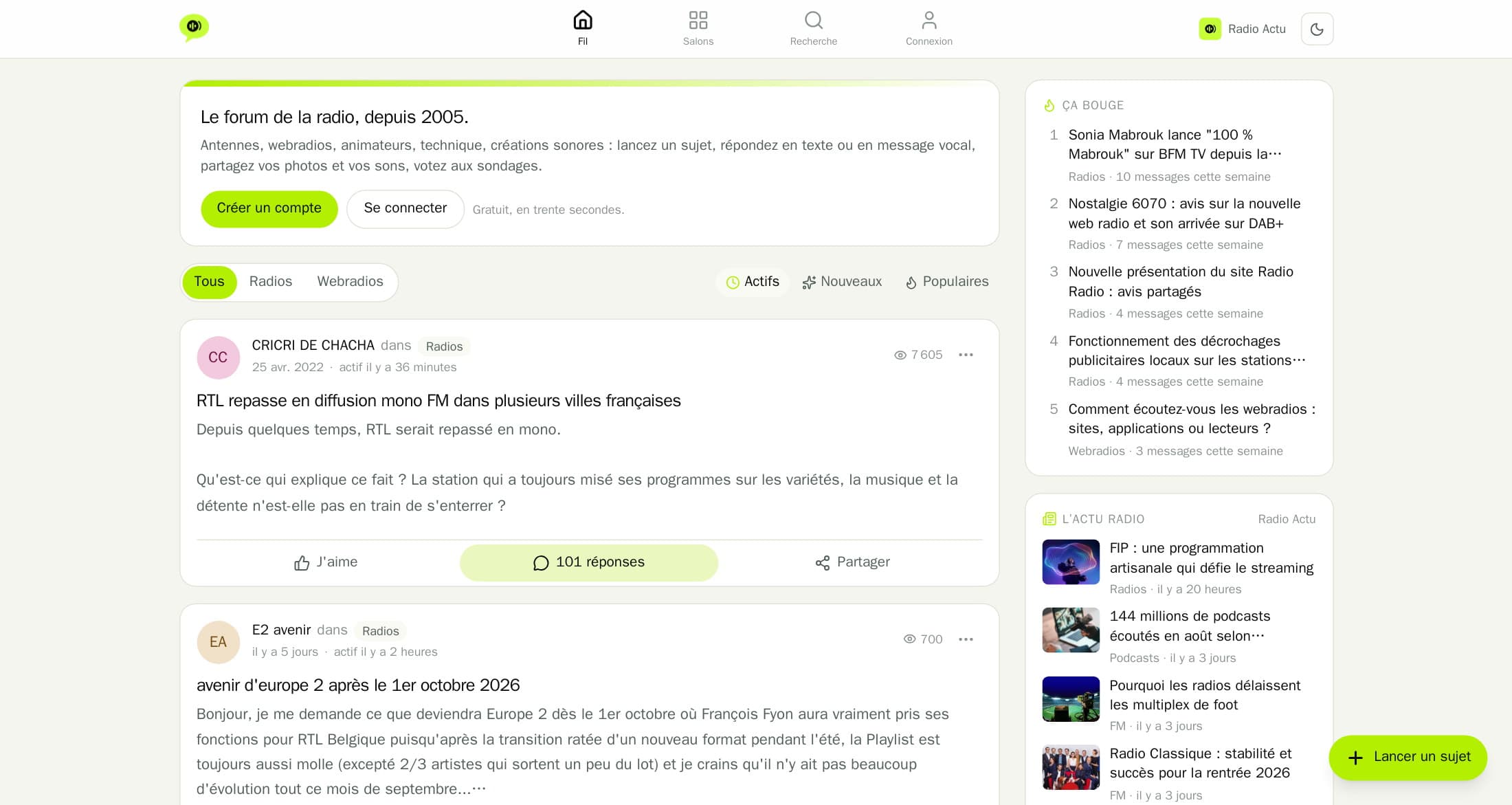The height and width of the screenshot is (805, 1512).
Task: Click the eye icon by 7 605 views
Action: (x=900, y=355)
